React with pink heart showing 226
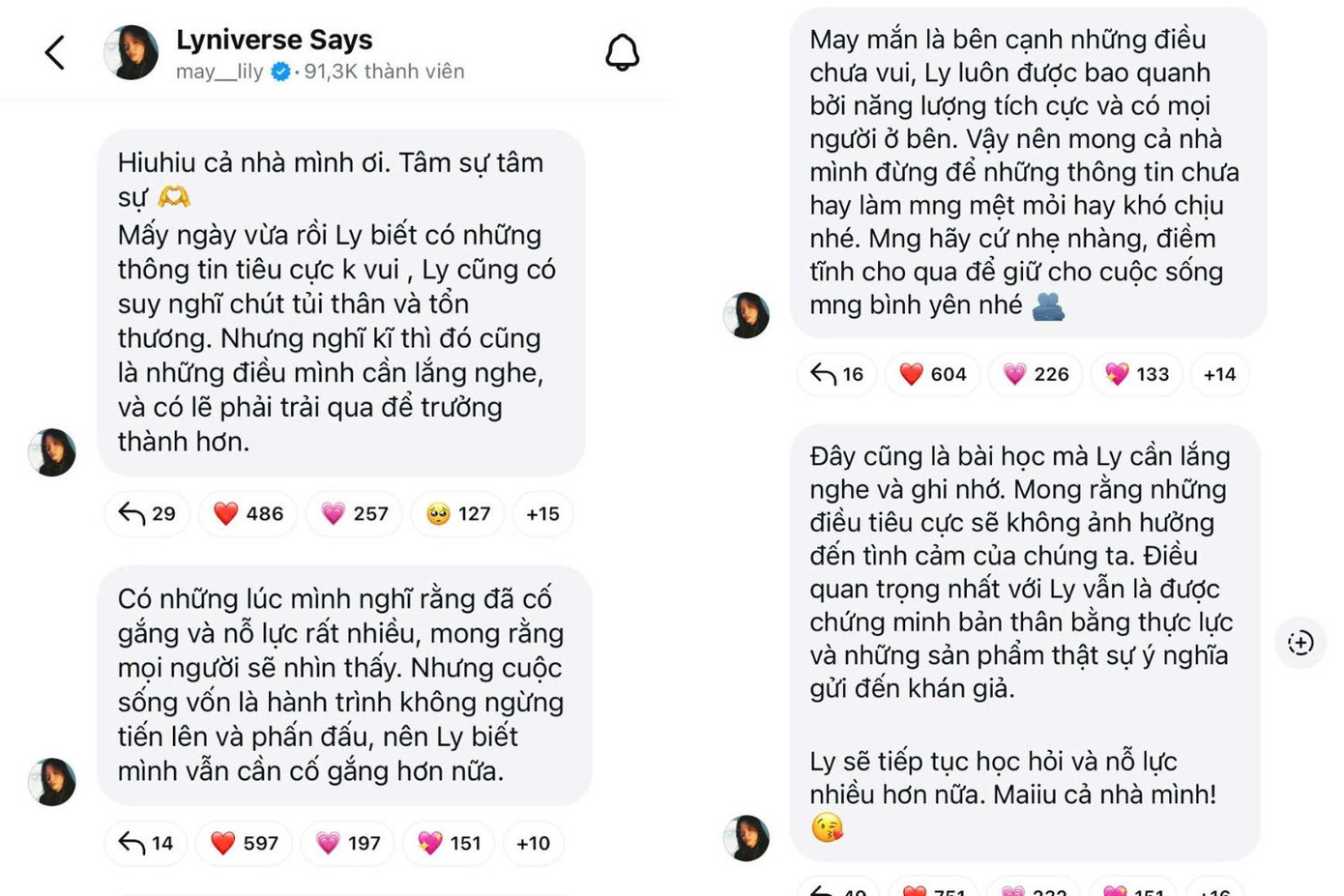Screen dimensions: 1344x896 click(1036, 374)
